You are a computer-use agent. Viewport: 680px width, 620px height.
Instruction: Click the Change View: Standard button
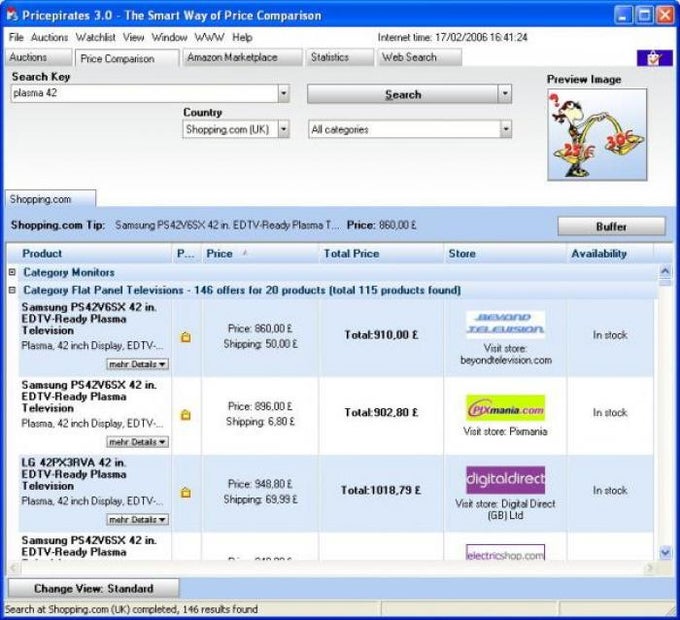tap(93, 588)
